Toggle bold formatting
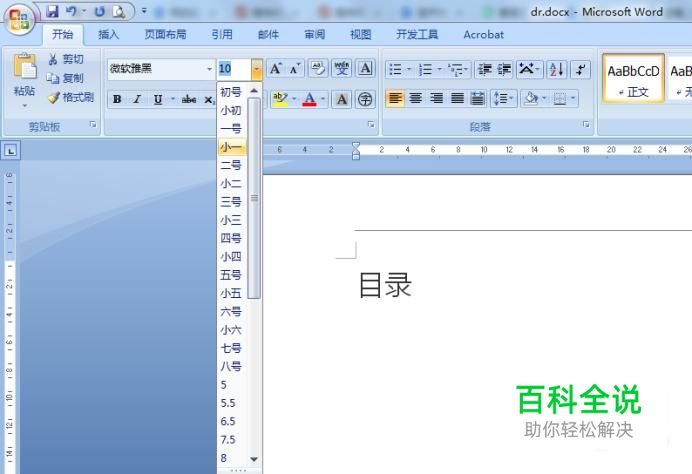Image resolution: width=692 pixels, height=474 pixels. [x=117, y=99]
